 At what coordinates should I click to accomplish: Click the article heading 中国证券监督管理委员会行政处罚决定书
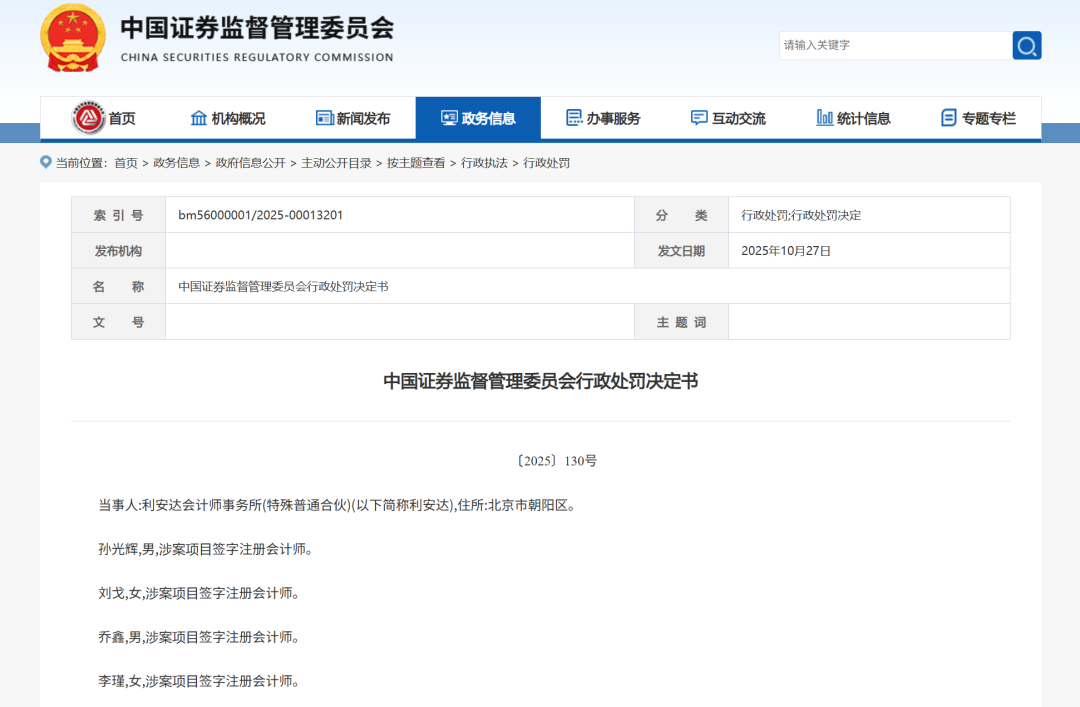pos(541,381)
